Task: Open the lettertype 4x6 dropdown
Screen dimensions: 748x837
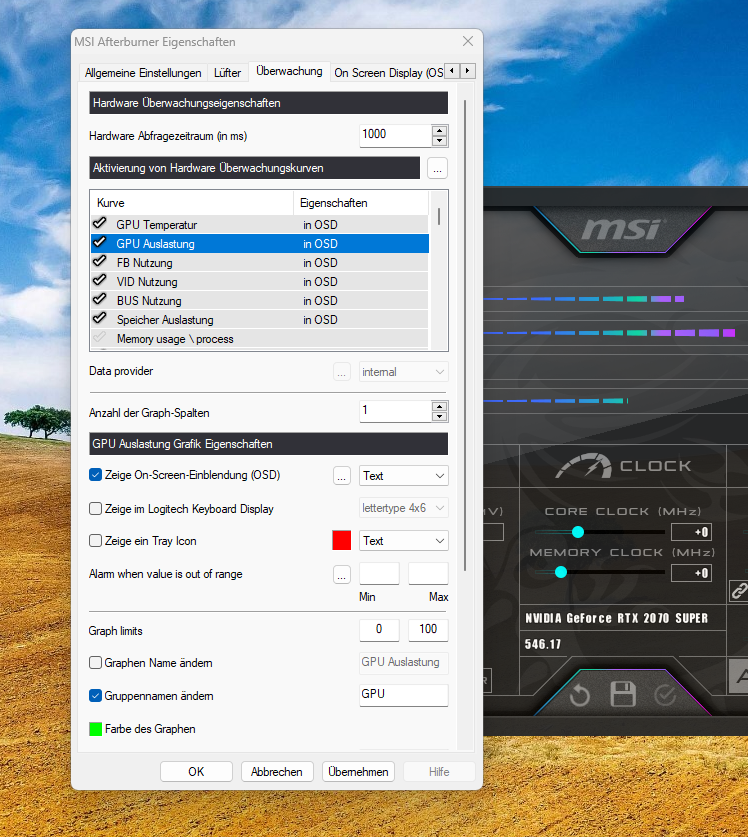Action: click(404, 508)
